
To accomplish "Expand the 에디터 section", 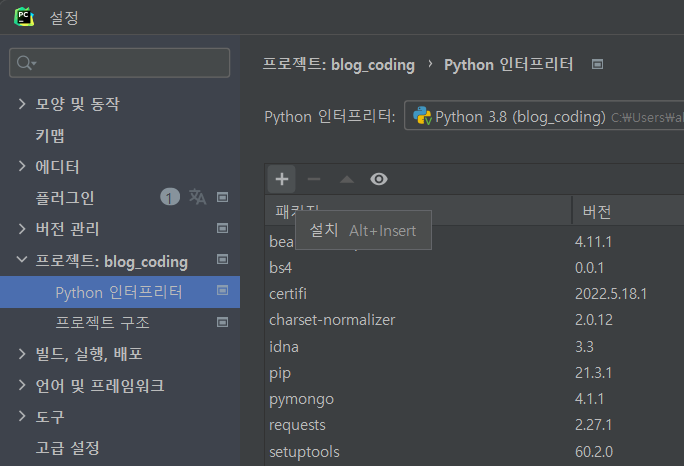I will pos(22,166).
